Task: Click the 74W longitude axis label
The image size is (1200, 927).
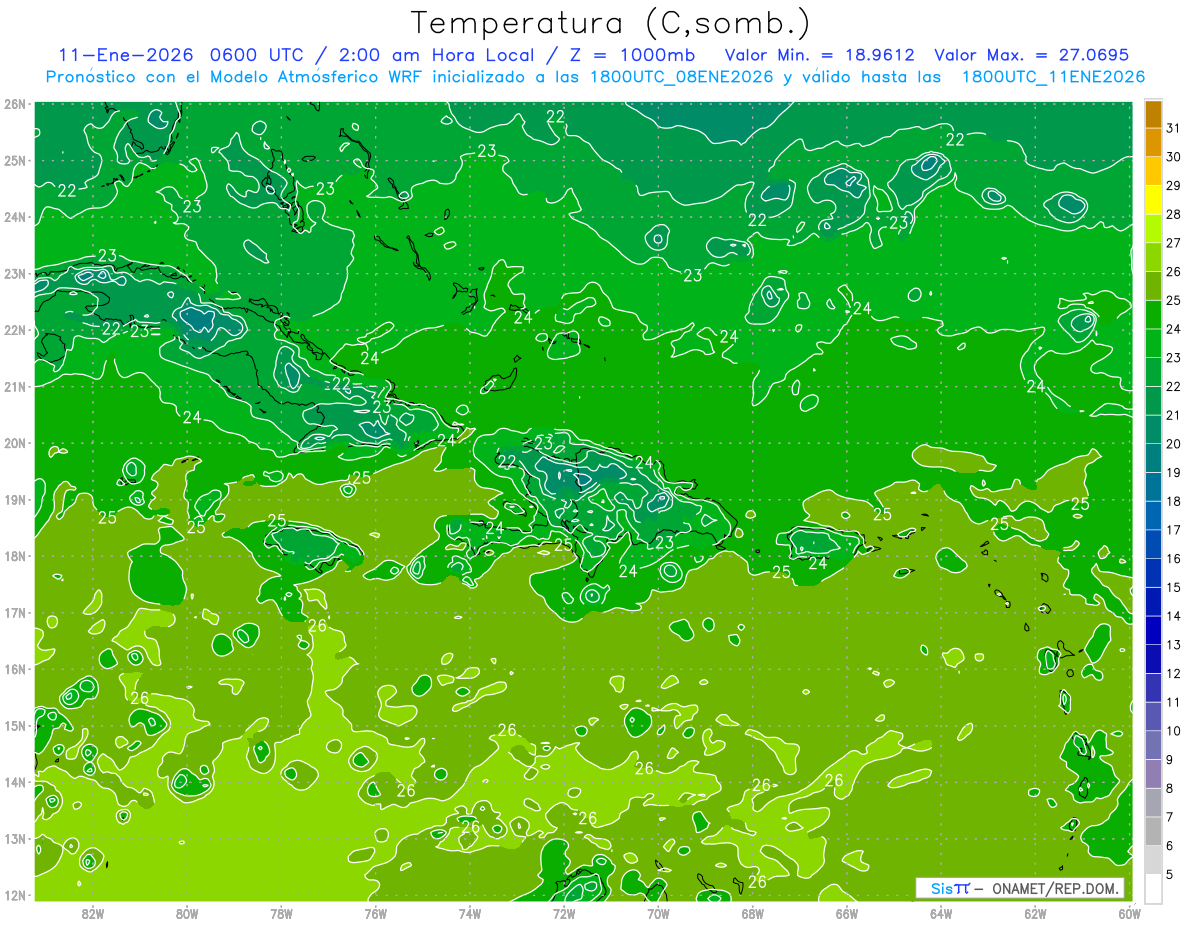Action: click(470, 913)
